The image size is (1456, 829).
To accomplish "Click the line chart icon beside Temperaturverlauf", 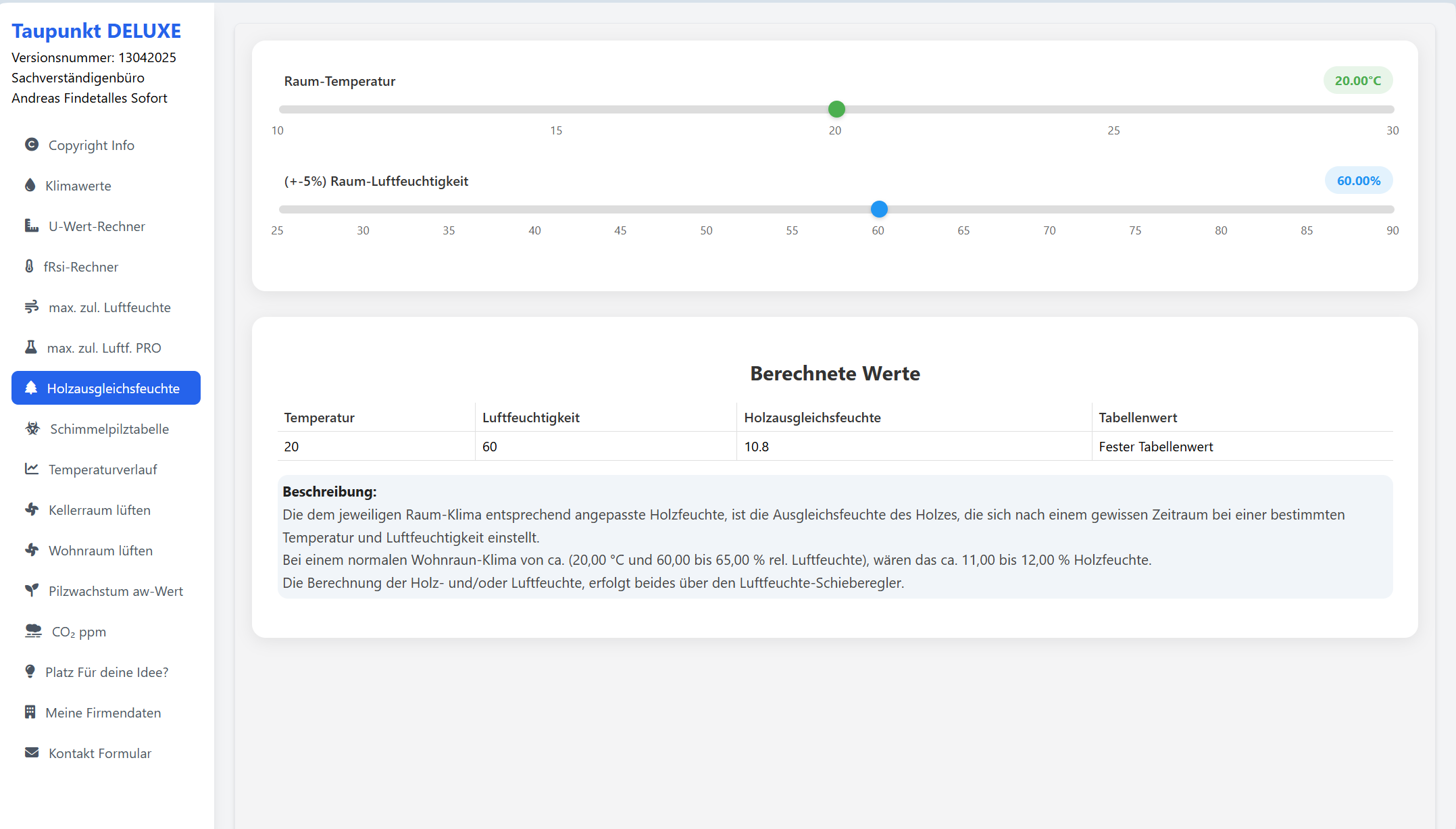I will point(32,469).
